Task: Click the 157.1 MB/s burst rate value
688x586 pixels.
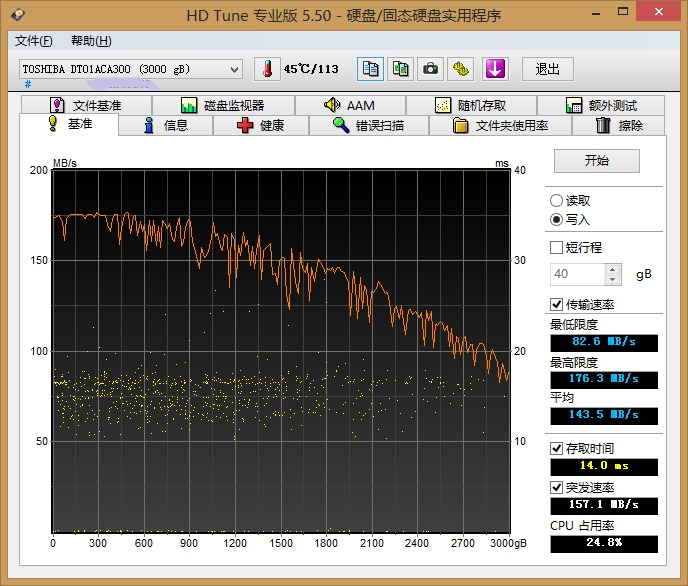Action: coord(604,505)
